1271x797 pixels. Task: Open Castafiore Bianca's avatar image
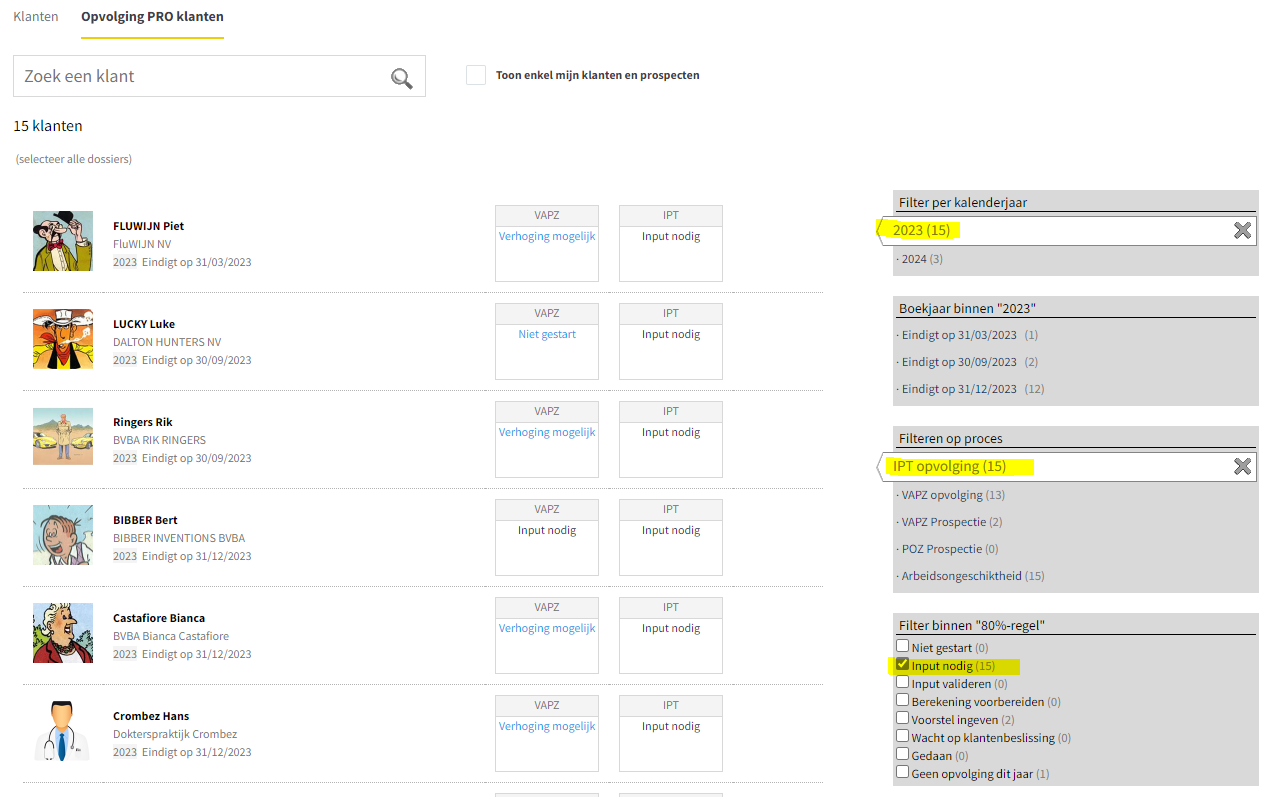(62, 633)
